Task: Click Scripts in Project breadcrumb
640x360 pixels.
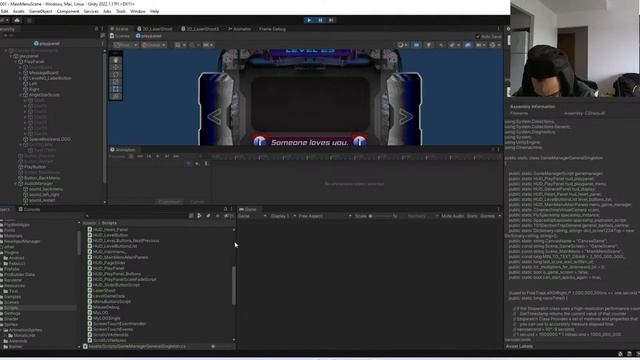Action: pyautogui.click(x=109, y=223)
